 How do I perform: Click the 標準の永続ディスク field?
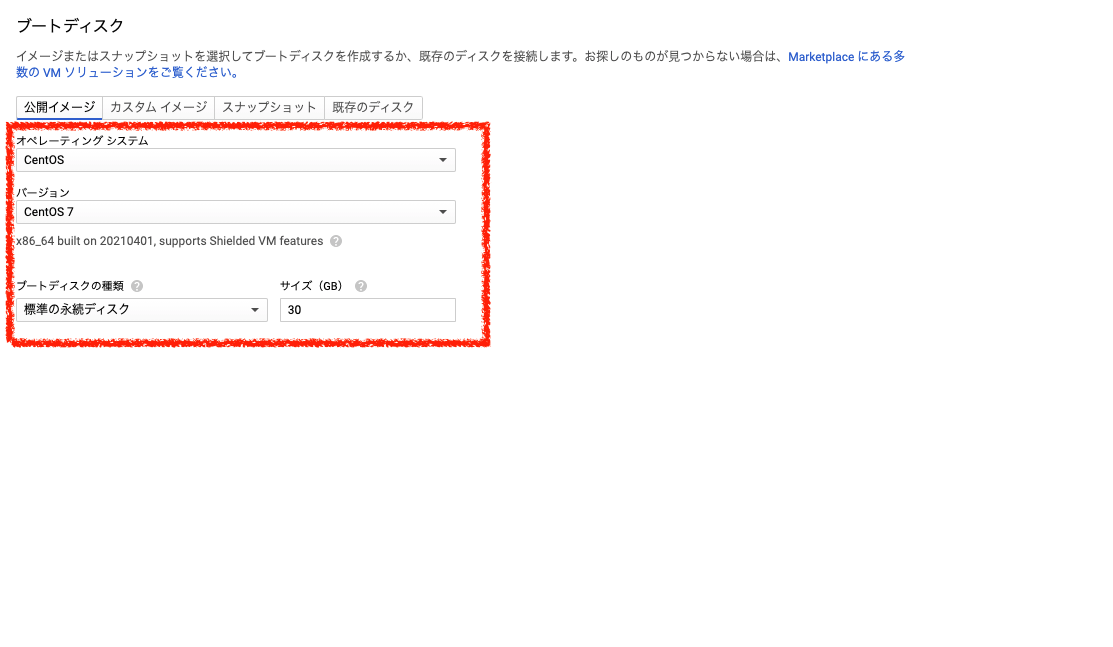click(120, 309)
